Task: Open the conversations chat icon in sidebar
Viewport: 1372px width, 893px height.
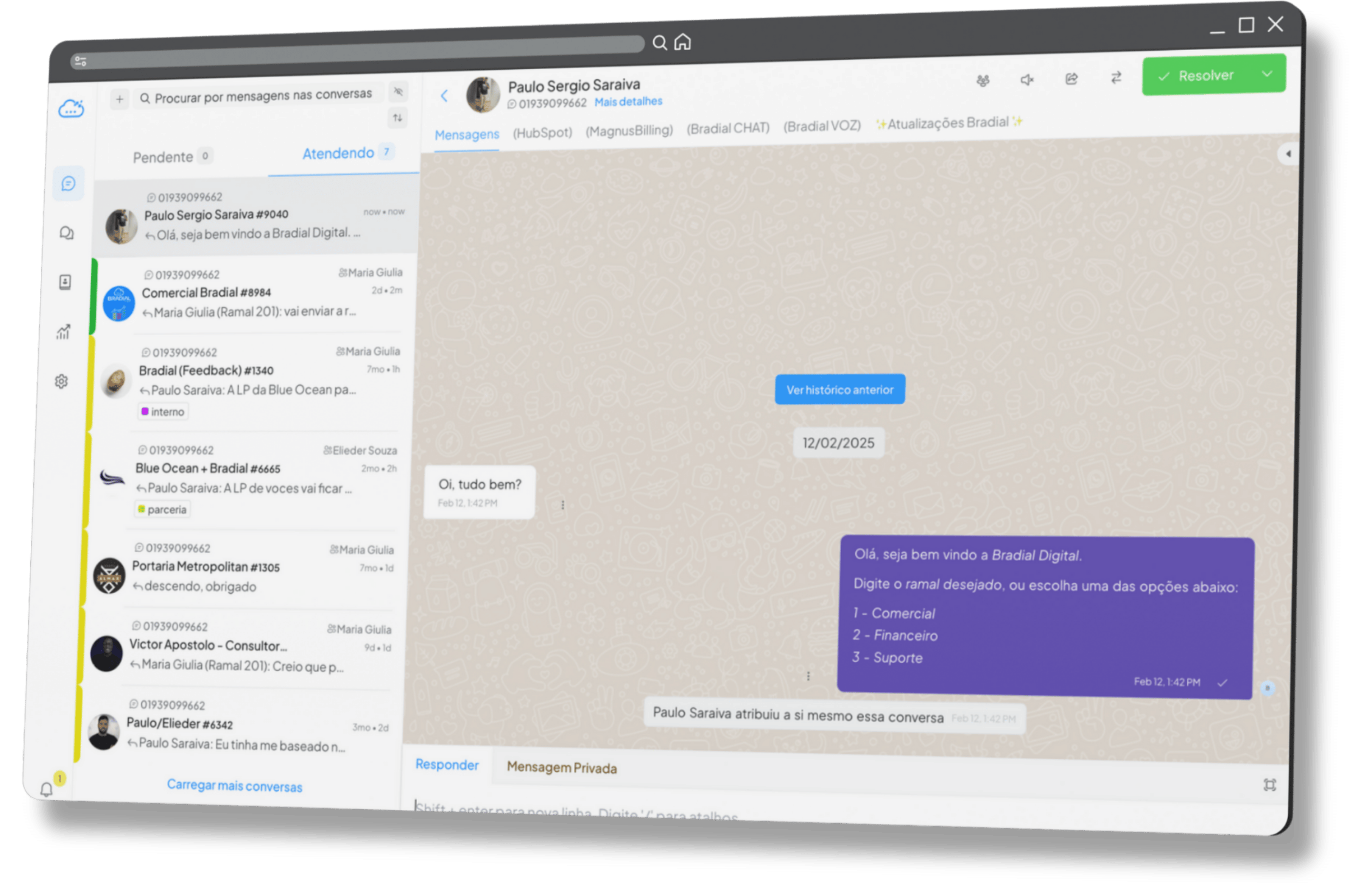Action: pos(68,184)
